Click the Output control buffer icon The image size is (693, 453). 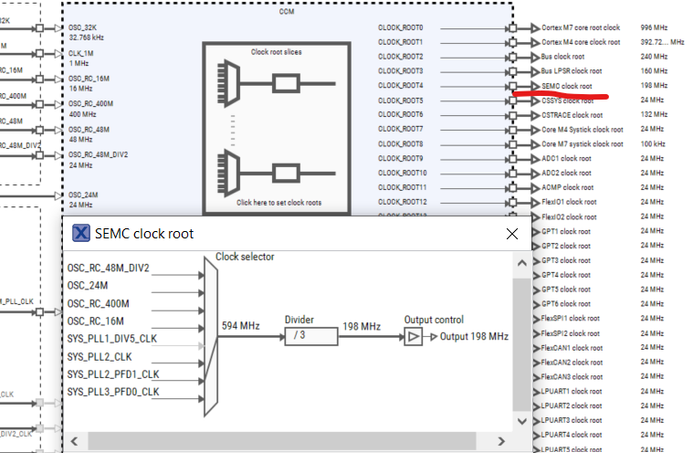413,337
